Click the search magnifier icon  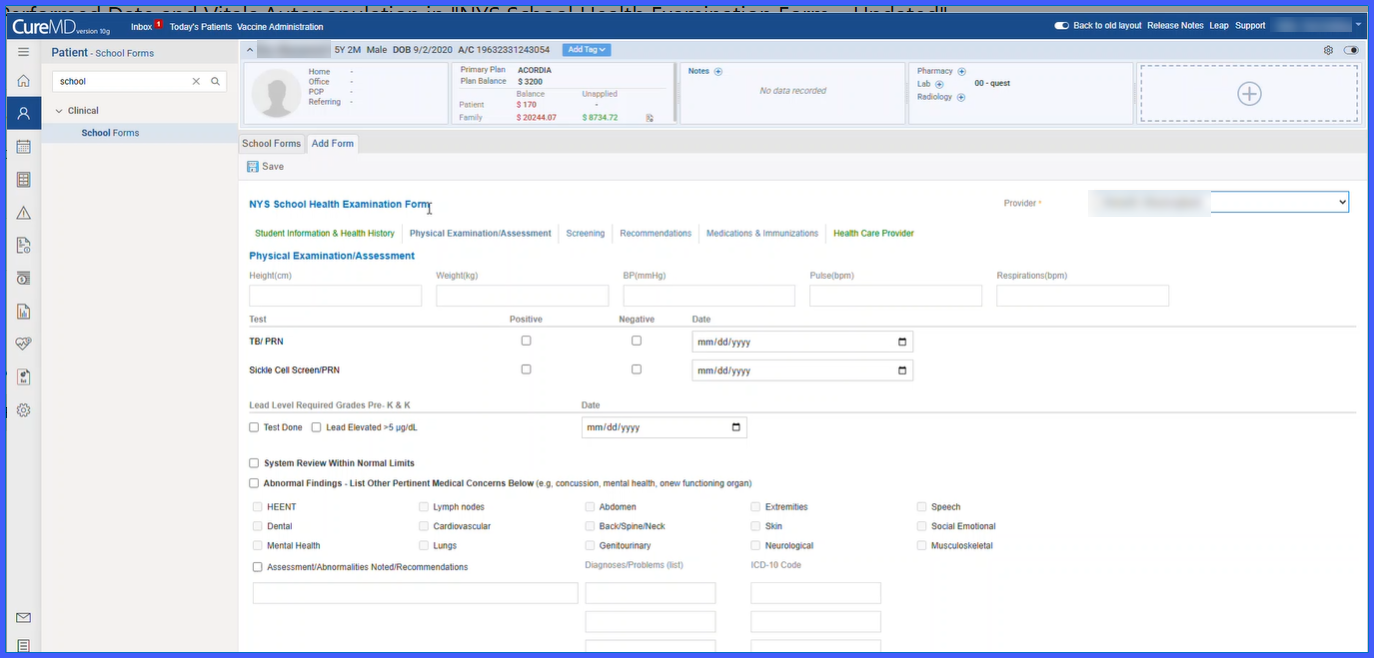click(x=215, y=82)
